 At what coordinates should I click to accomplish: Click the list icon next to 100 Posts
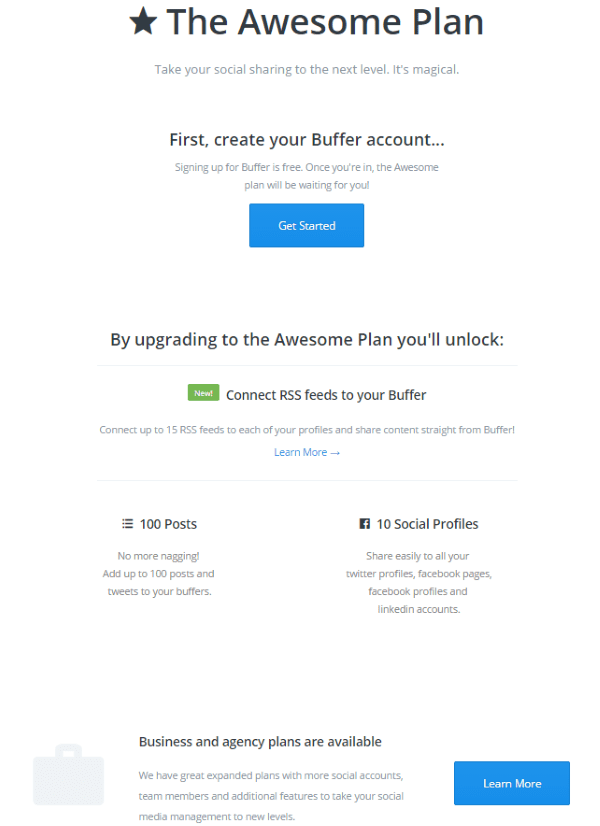pyautogui.click(x=127, y=523)
